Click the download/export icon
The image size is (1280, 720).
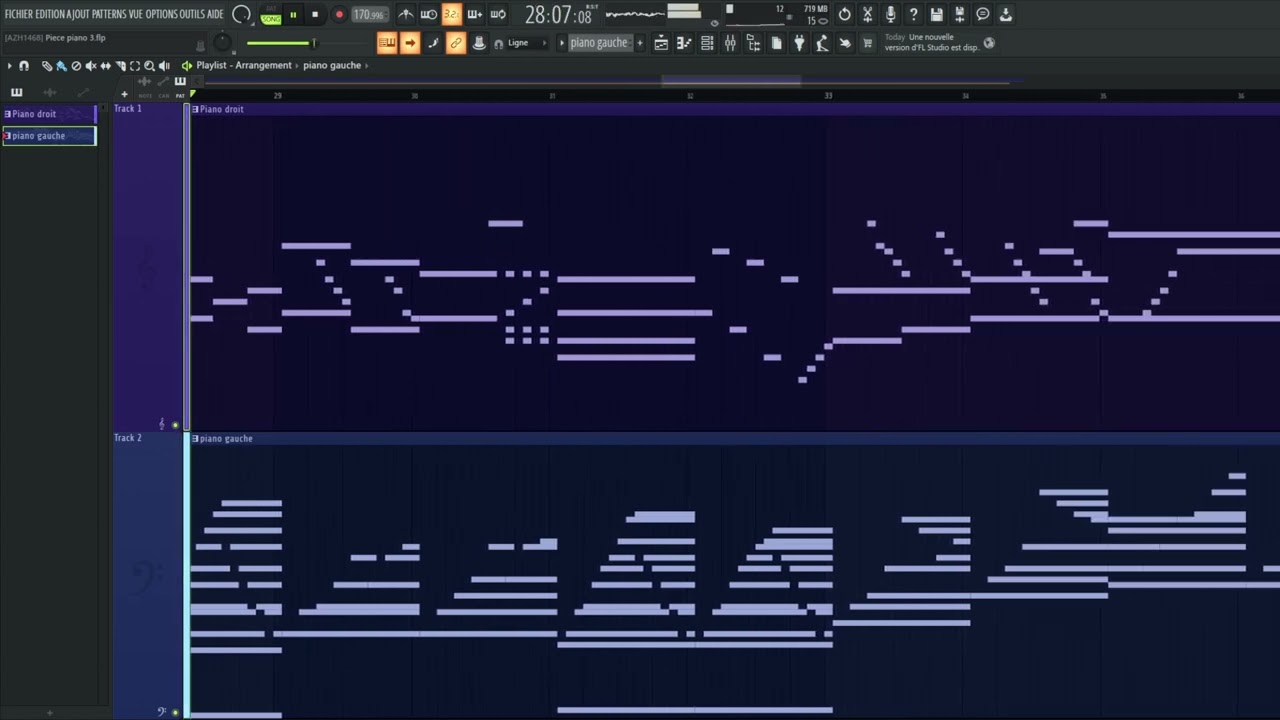point(1006,14)
